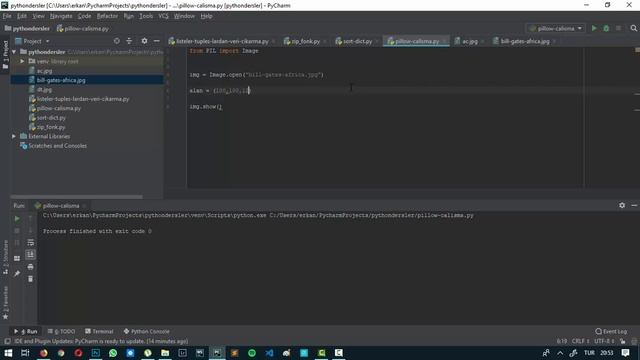The height and width of the screenshot is (360, 640).
Task: Open the Event Log
Action: 611,331
